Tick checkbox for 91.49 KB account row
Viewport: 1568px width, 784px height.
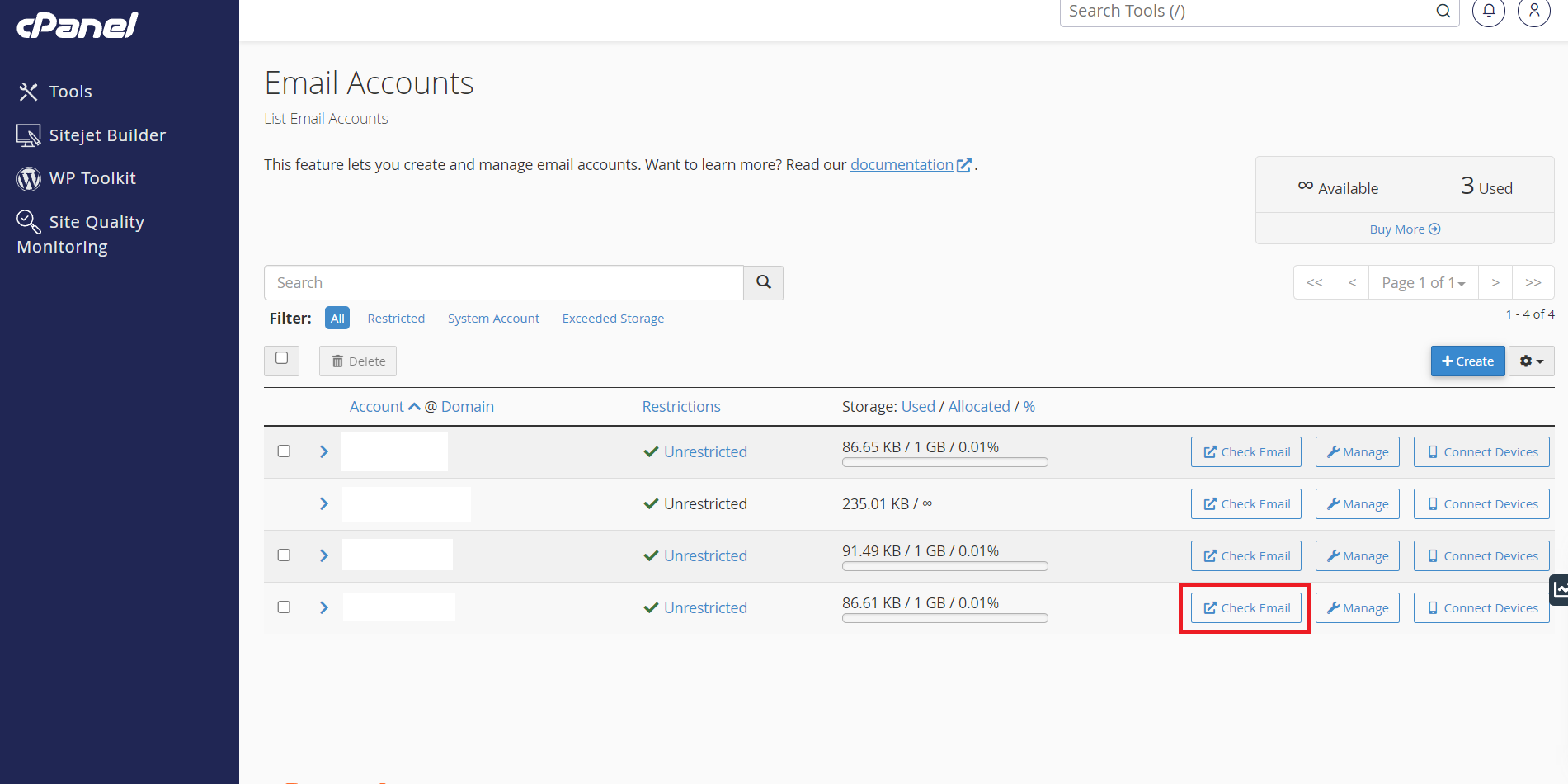pyautogui.click(x=284, y=555)
